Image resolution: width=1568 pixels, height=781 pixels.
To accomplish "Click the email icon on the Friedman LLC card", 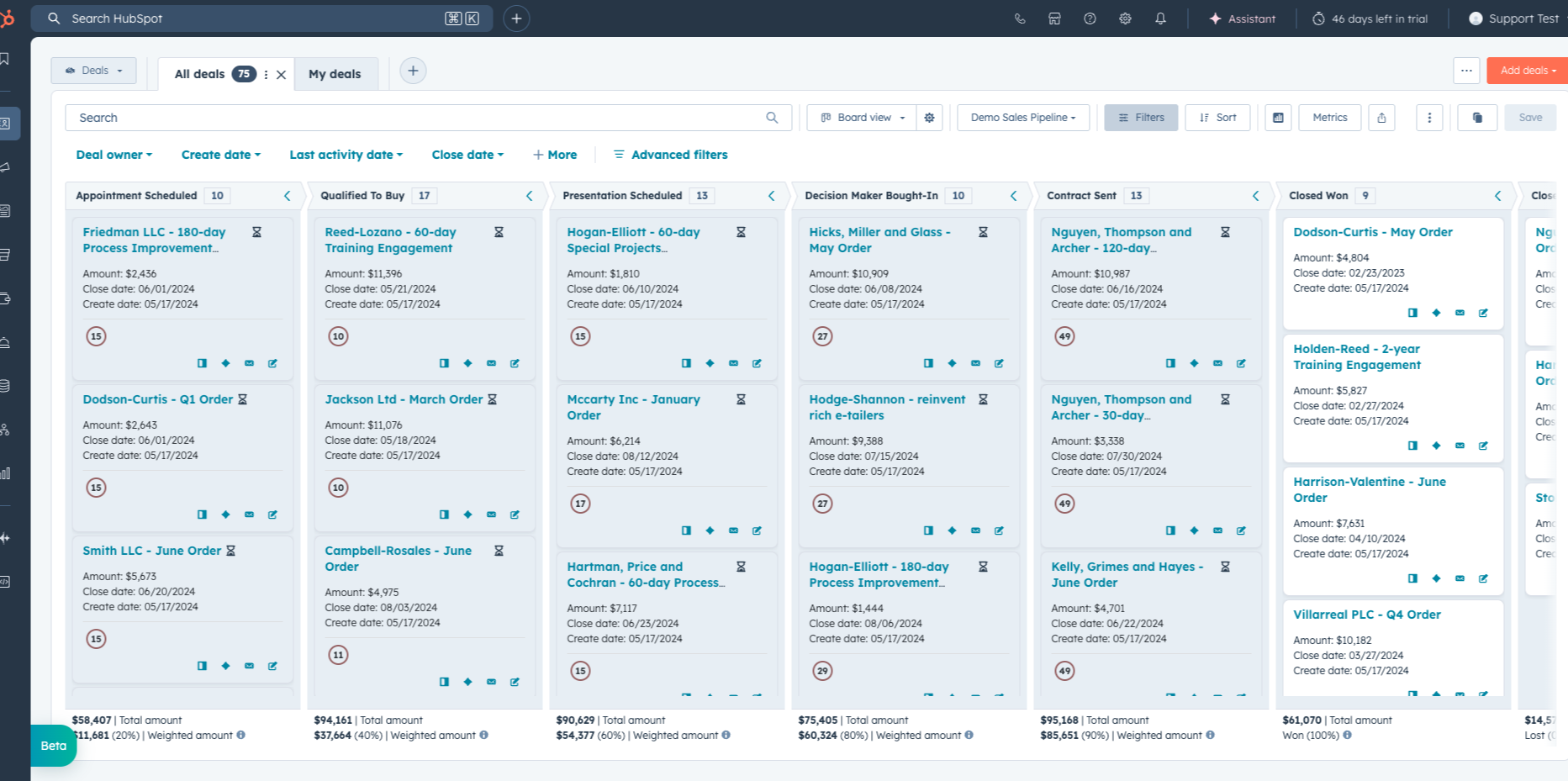I will (249, 362).
